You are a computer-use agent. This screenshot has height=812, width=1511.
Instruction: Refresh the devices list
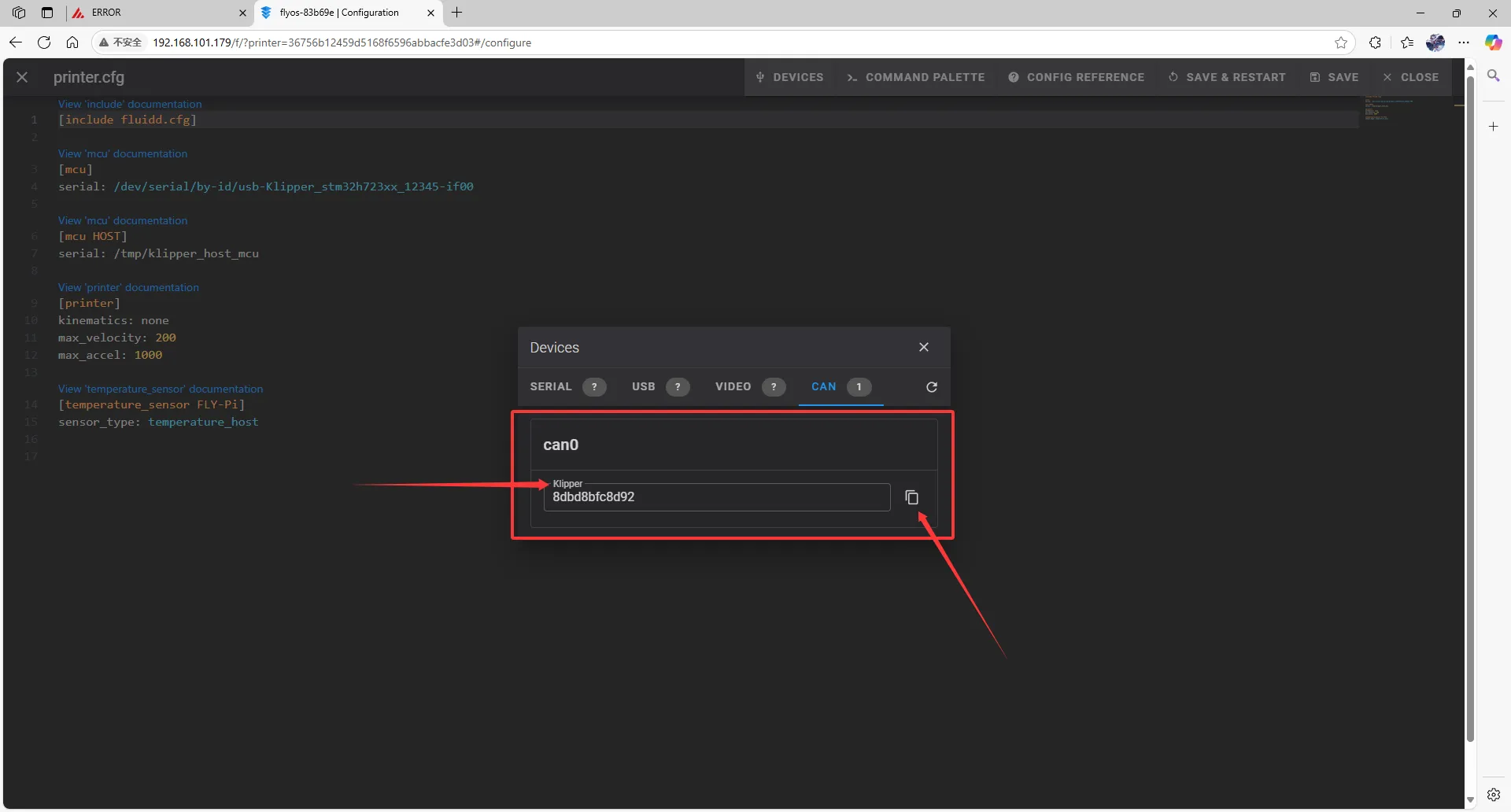click(x=932, y=387)
